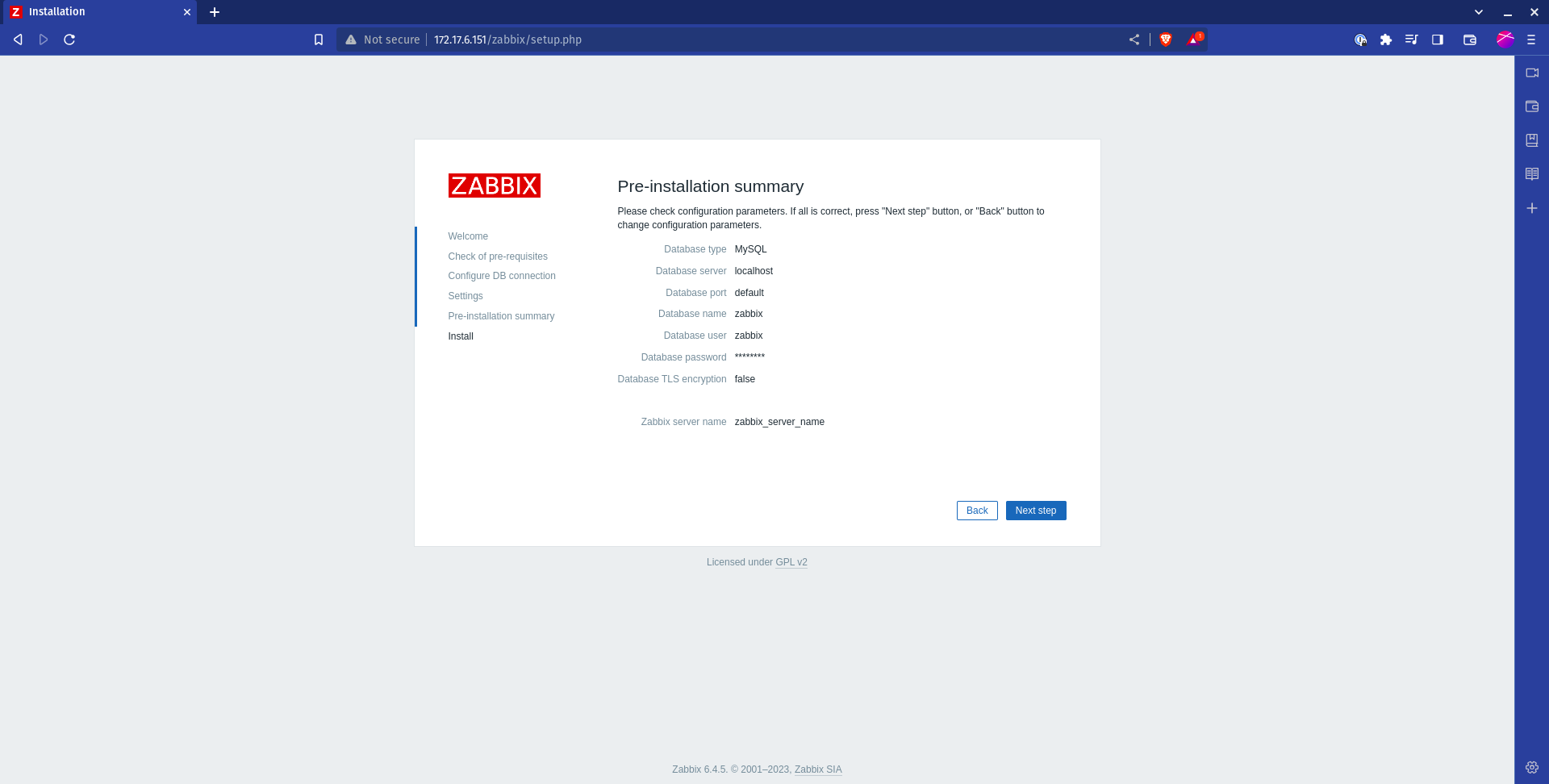The image size is (1549, 784).
Task: Open a new tab with plus
Action: (215, 12)
